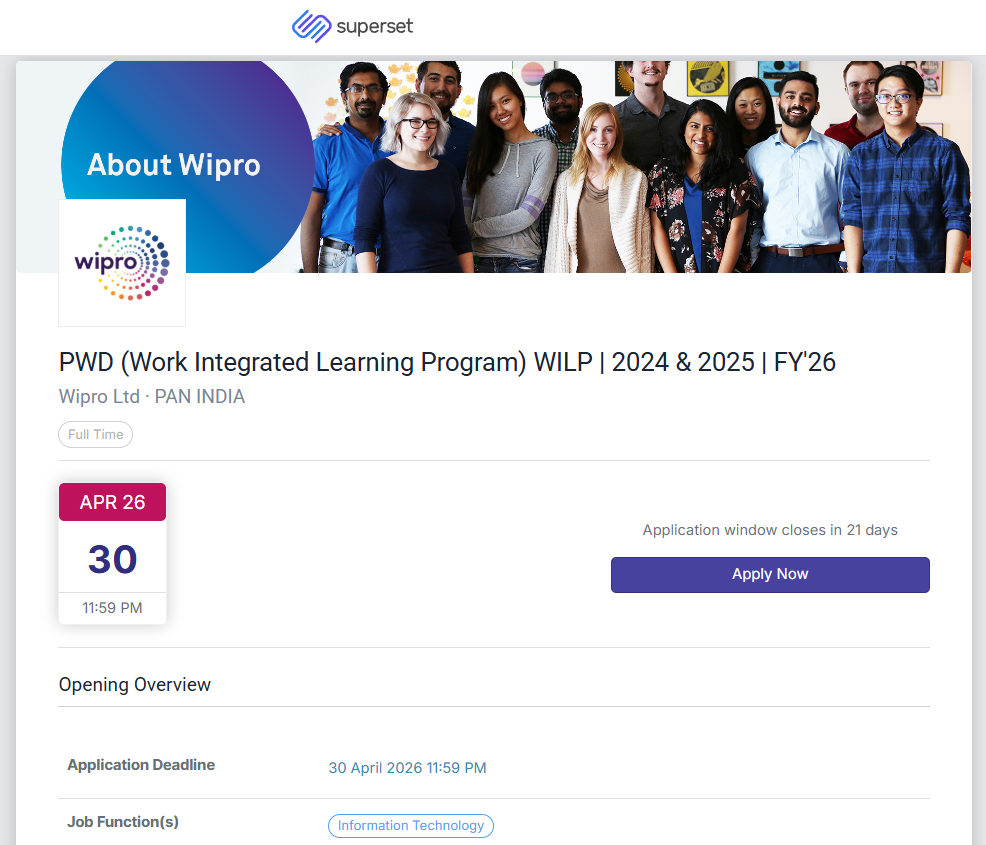Click the Full Time tag
986x845 pixels.
96,435
